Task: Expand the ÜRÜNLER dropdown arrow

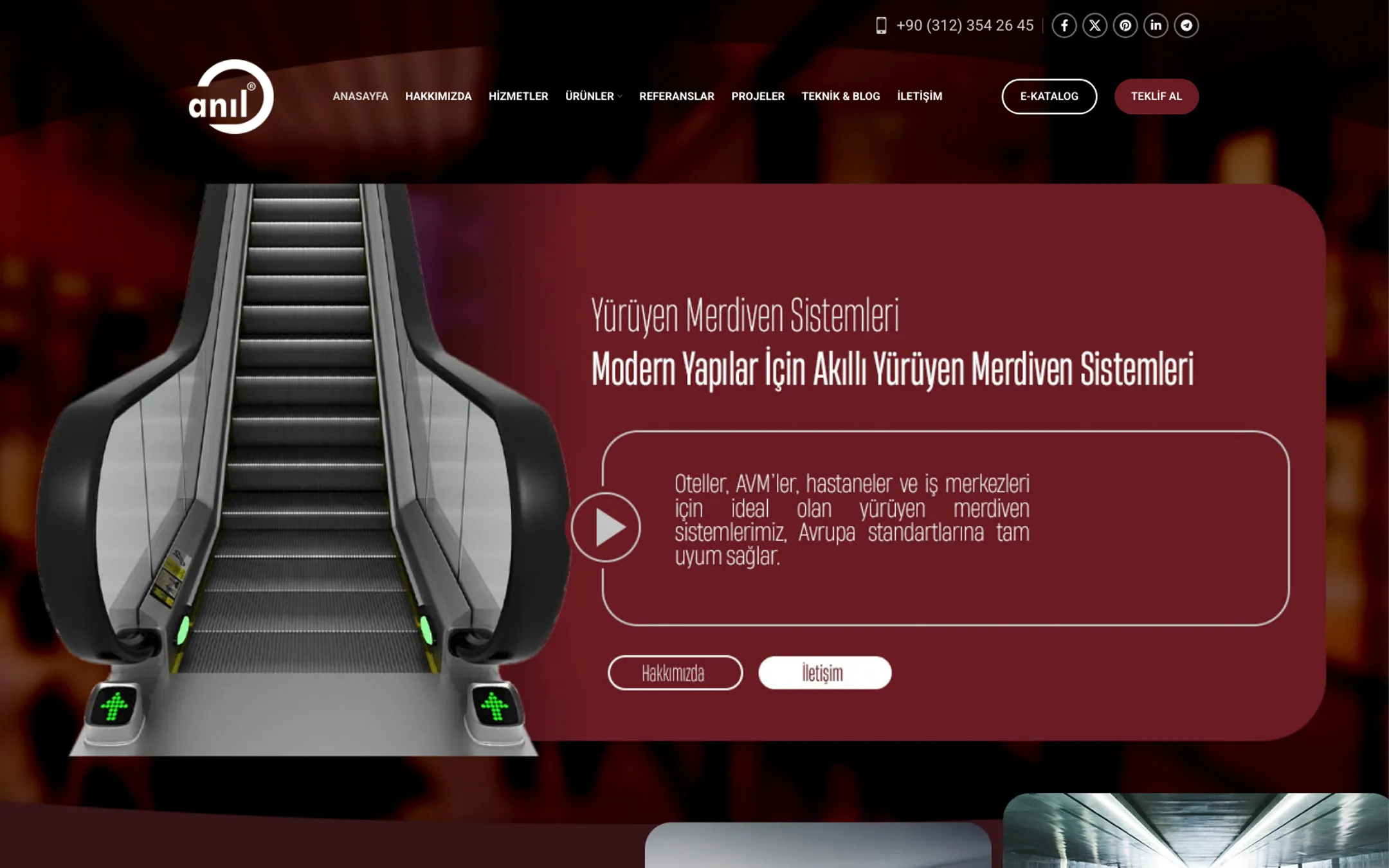Action: (x=620, y=96)
